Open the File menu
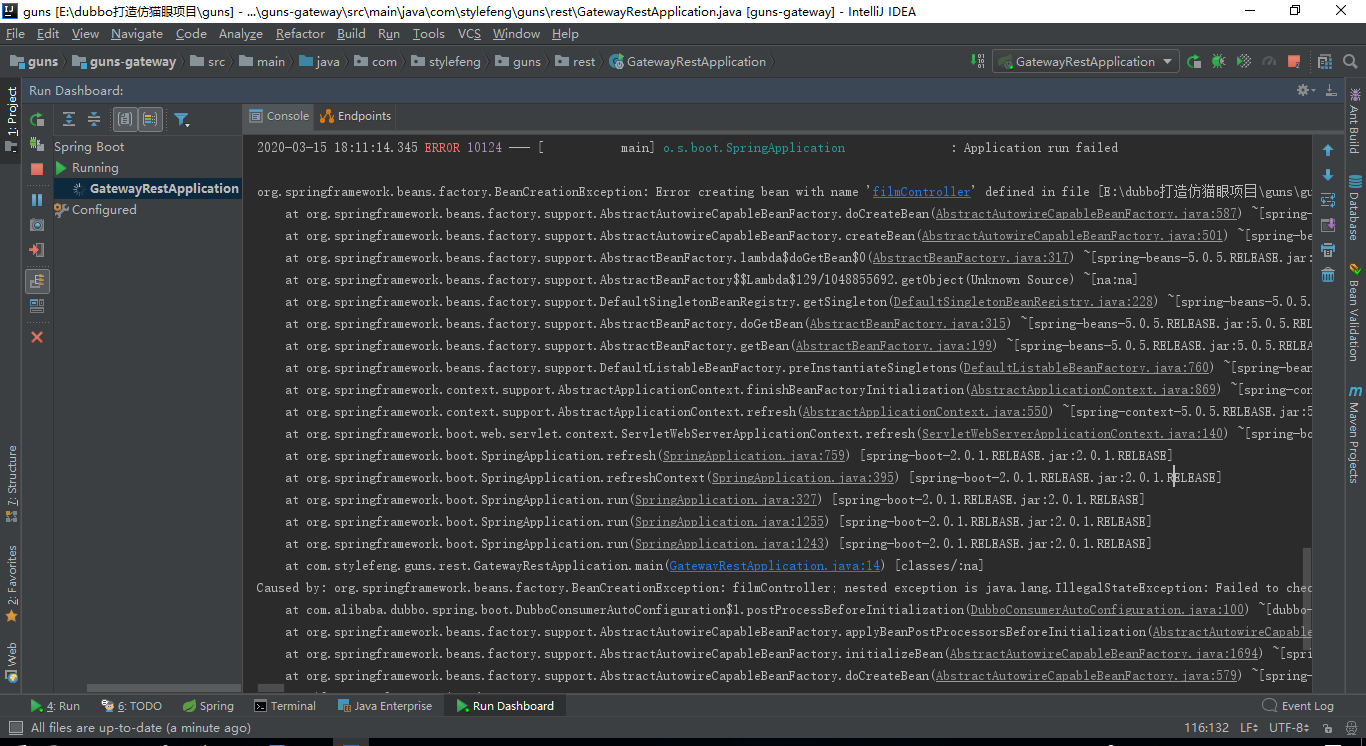This screenshot has width=1366, height=746. pos(15,33)
